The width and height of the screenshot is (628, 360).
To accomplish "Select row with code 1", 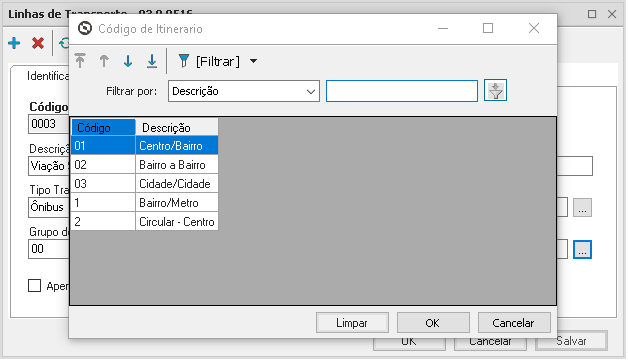I will (x=103, y=203).
